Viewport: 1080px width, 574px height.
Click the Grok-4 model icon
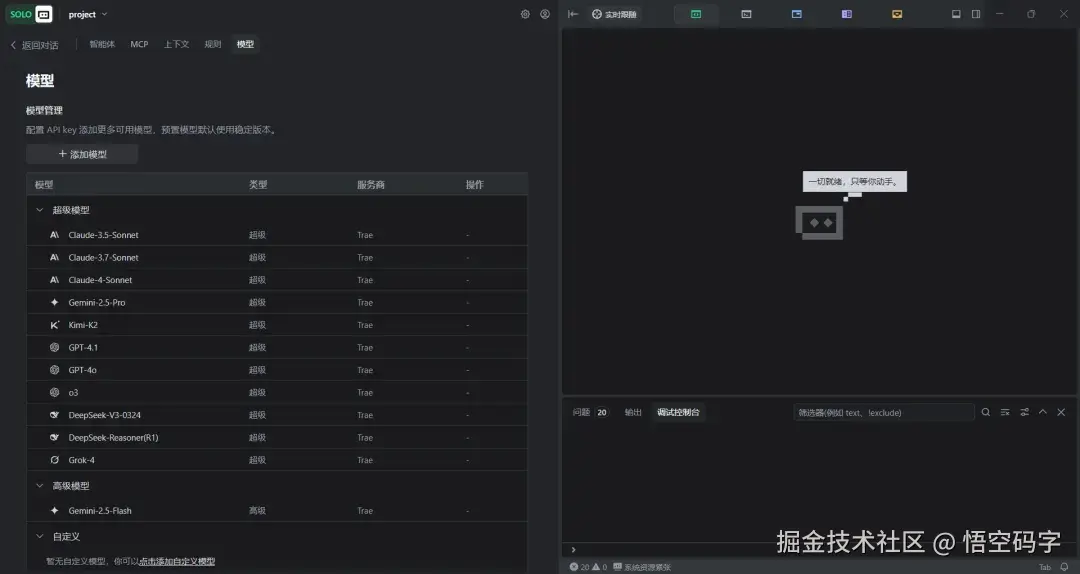point(54,460)
